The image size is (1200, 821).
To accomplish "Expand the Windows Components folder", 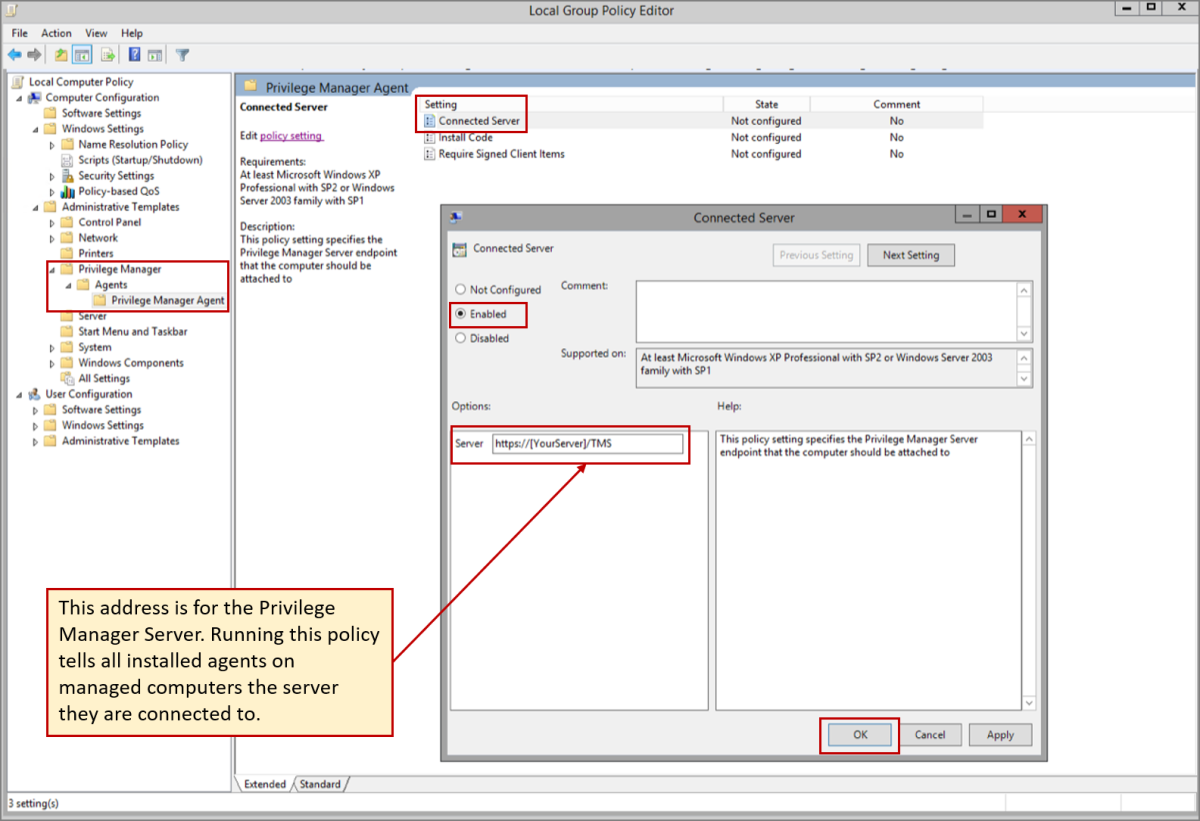I will pos(53,363).
